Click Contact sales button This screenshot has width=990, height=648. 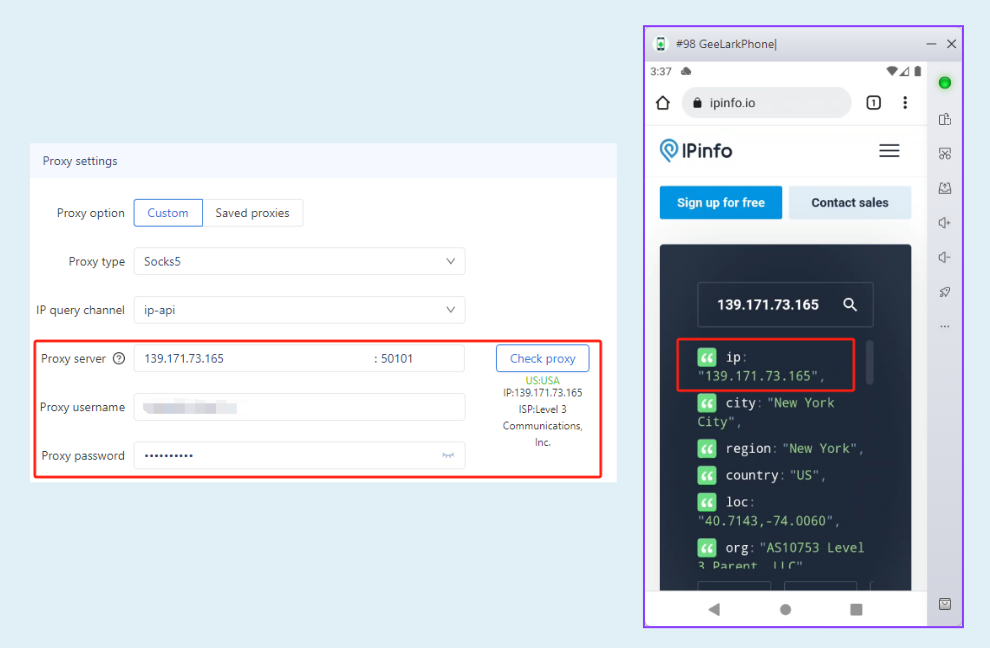850,203
